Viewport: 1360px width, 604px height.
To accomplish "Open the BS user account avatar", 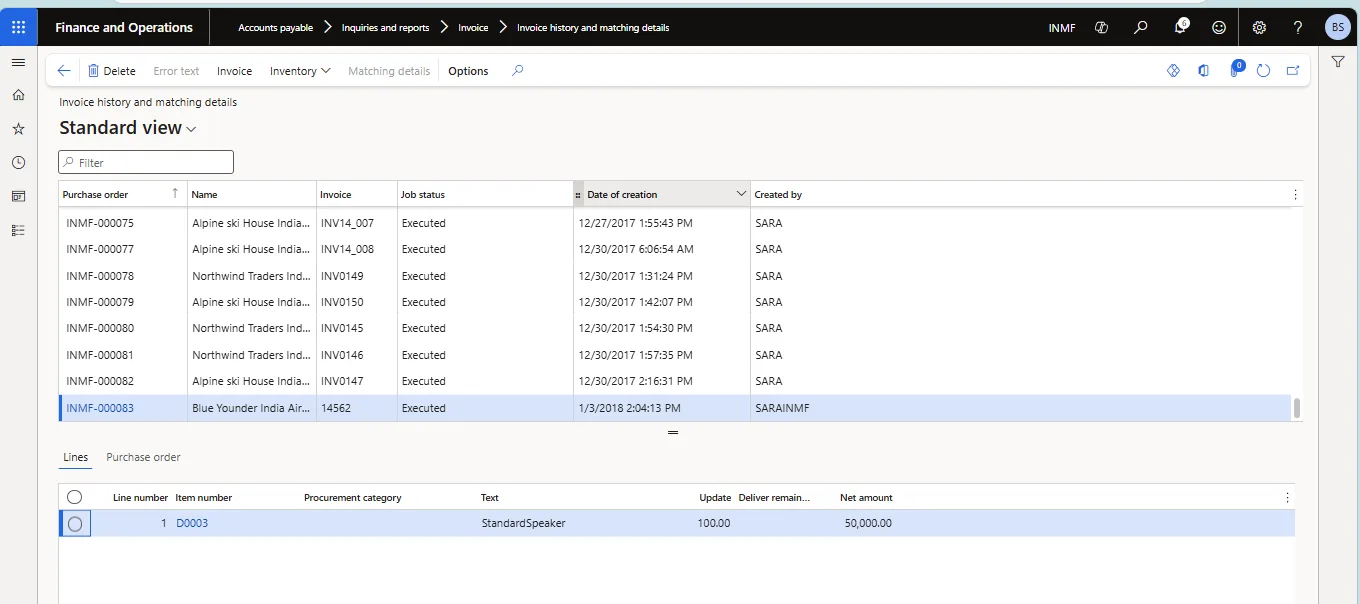I will [1337, 28].
